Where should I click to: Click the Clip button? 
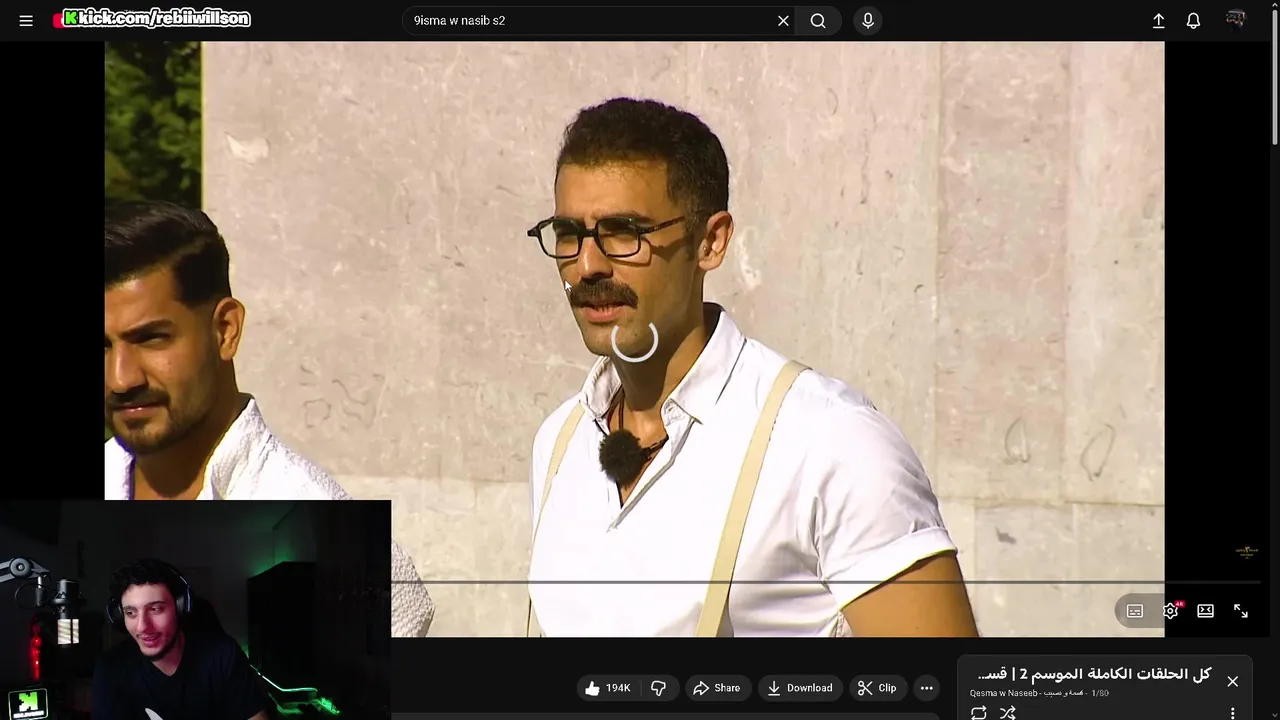877,688
